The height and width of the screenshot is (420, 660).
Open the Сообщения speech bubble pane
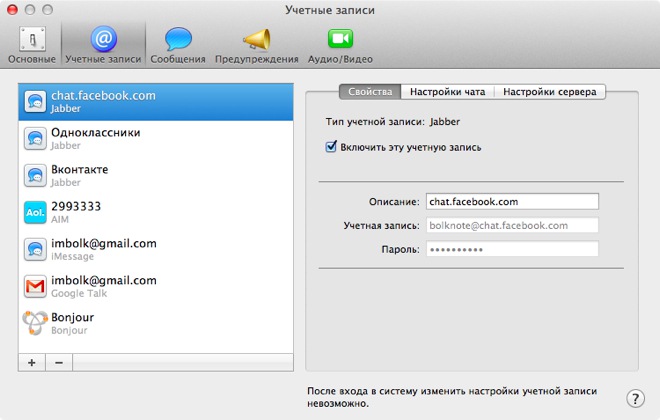pyautogui.click(x=178, y=45)
